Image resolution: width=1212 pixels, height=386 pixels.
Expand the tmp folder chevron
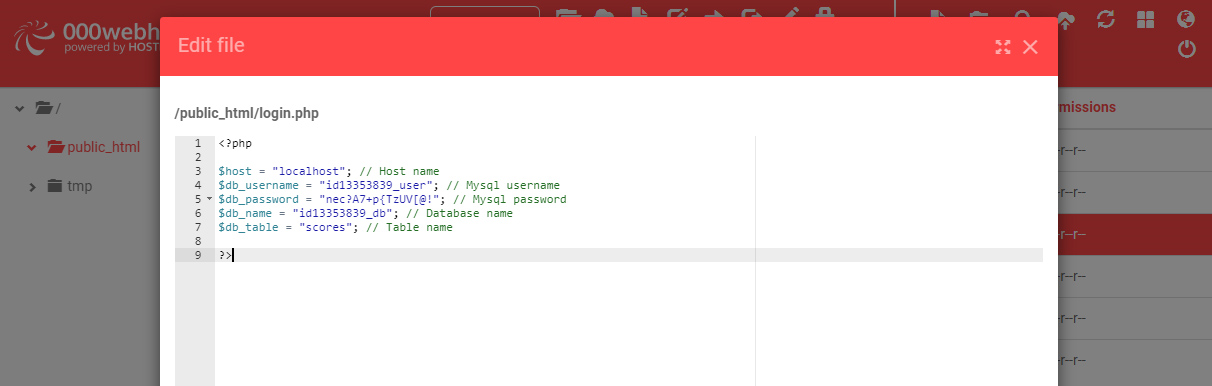[x=32, y=187]
